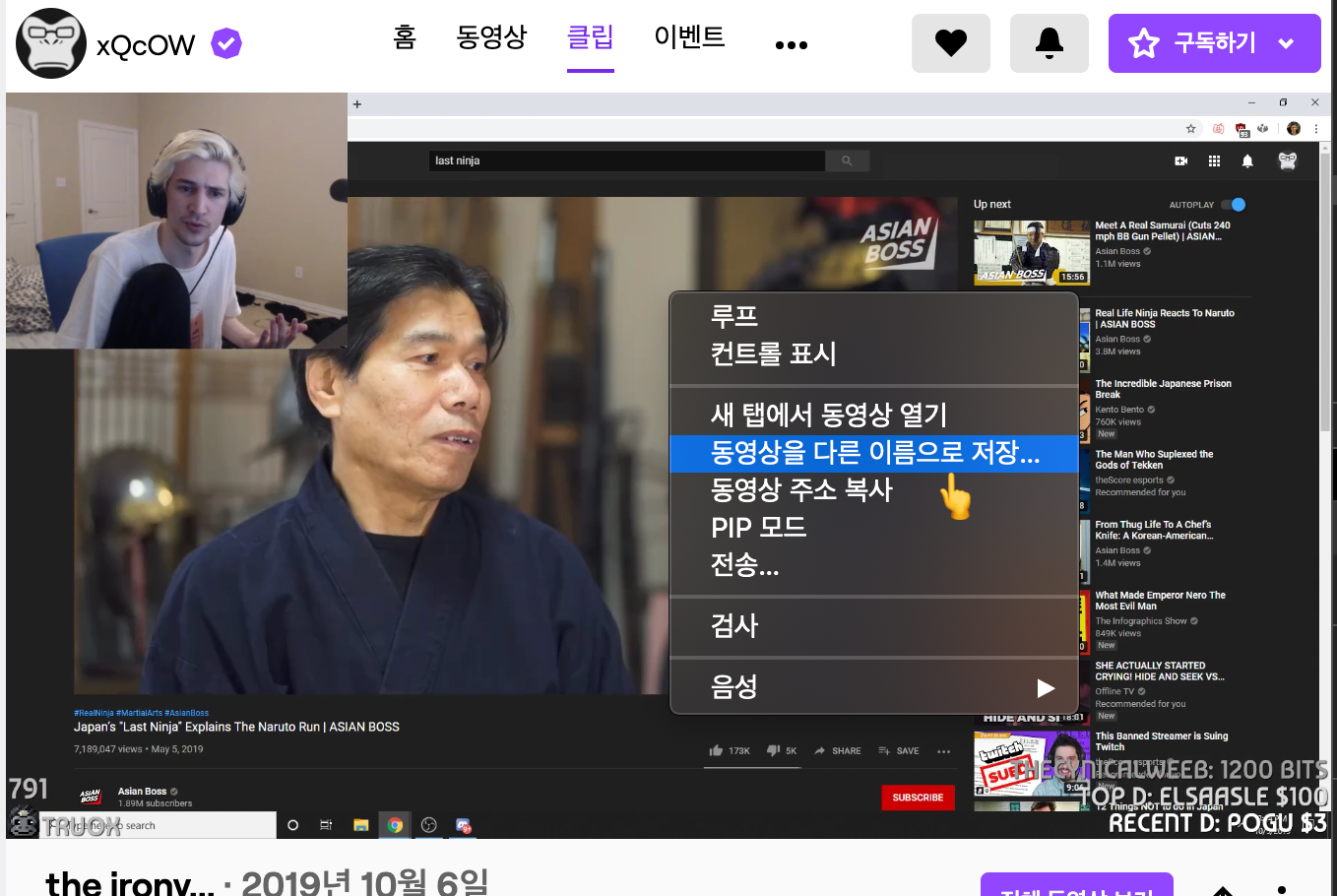Open the YouTube gorilla account avatar
Screen dimensions: 1337x896
(x=1287, y=160)
